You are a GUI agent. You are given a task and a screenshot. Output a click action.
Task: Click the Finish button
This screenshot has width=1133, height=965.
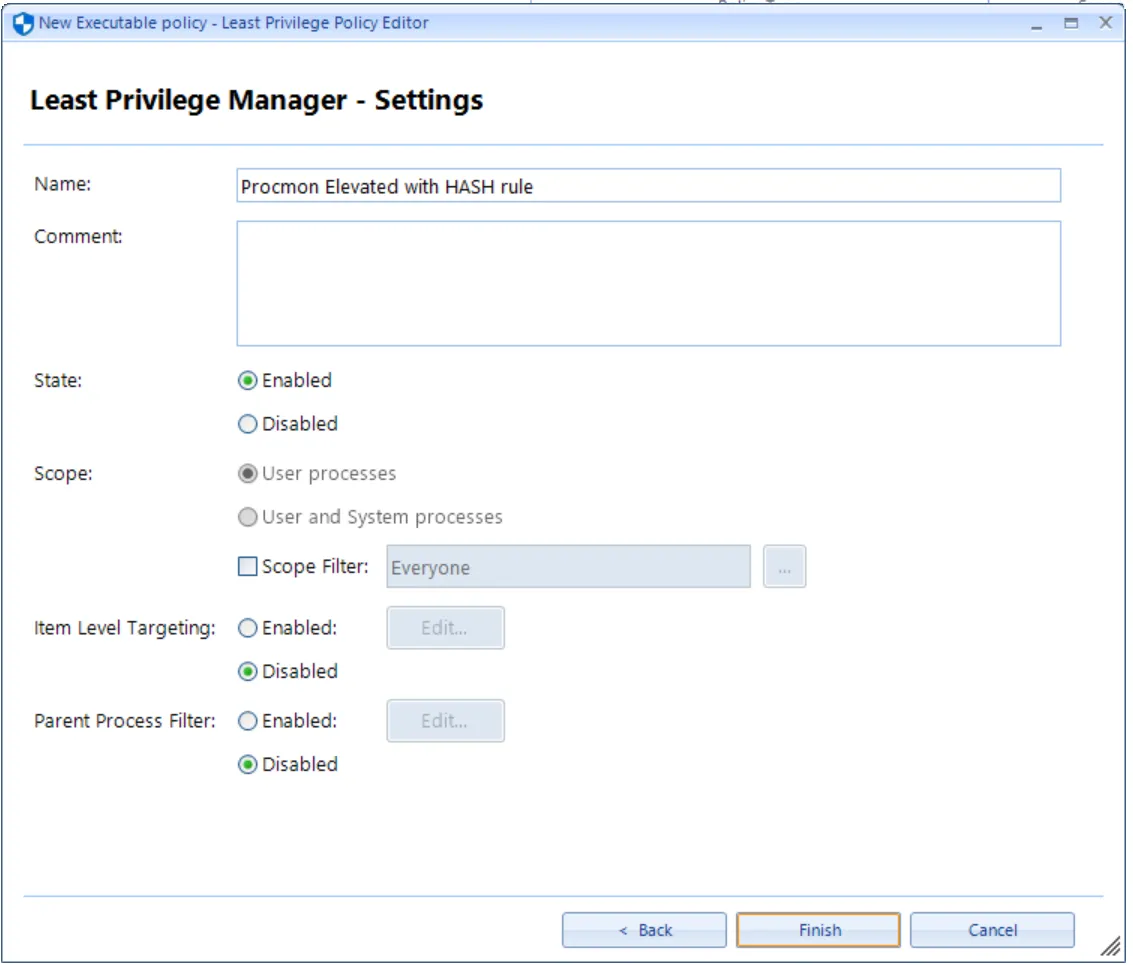[817, 929]
